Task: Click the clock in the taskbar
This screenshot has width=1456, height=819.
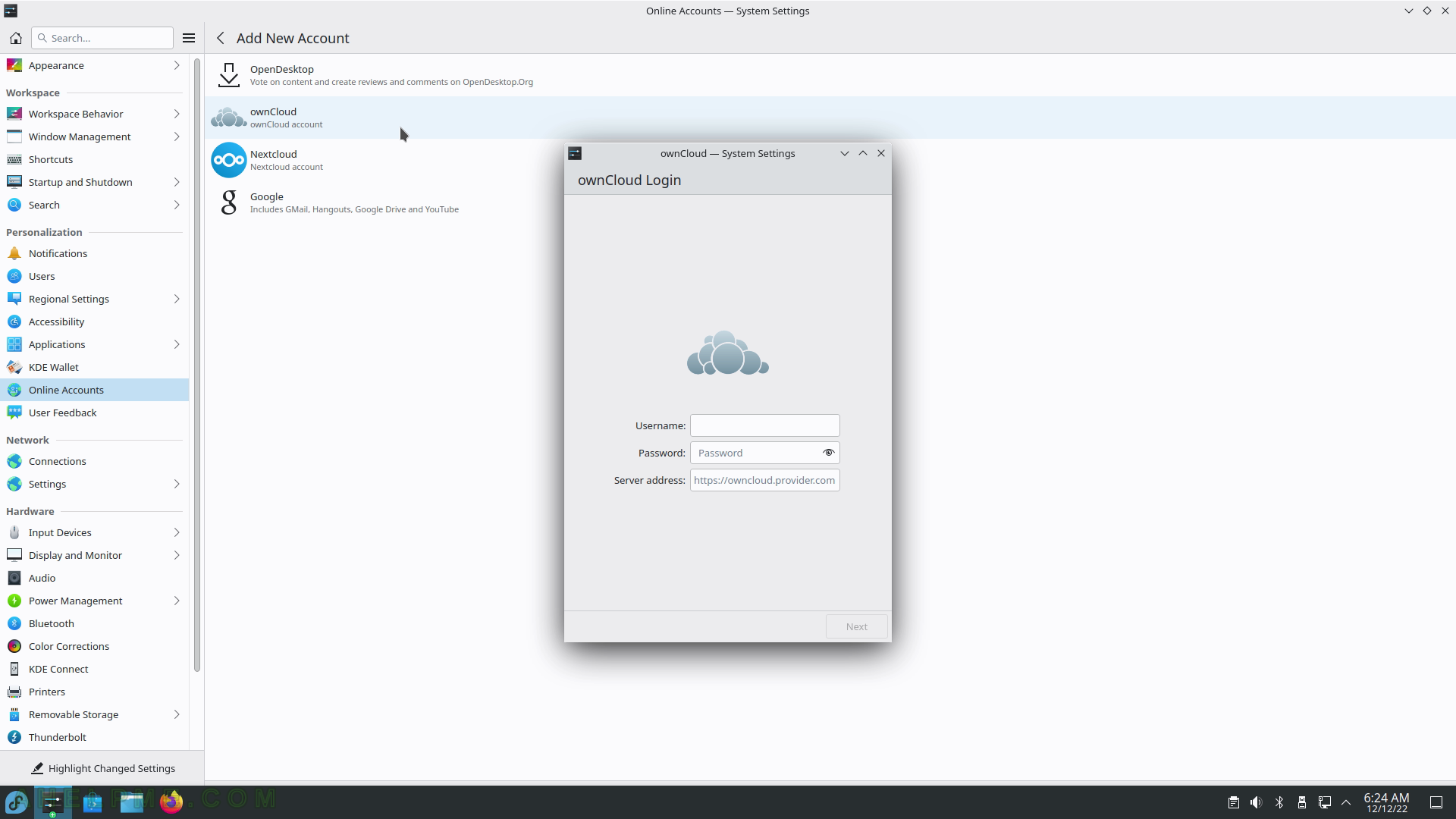Action: tap(1386, 802)
